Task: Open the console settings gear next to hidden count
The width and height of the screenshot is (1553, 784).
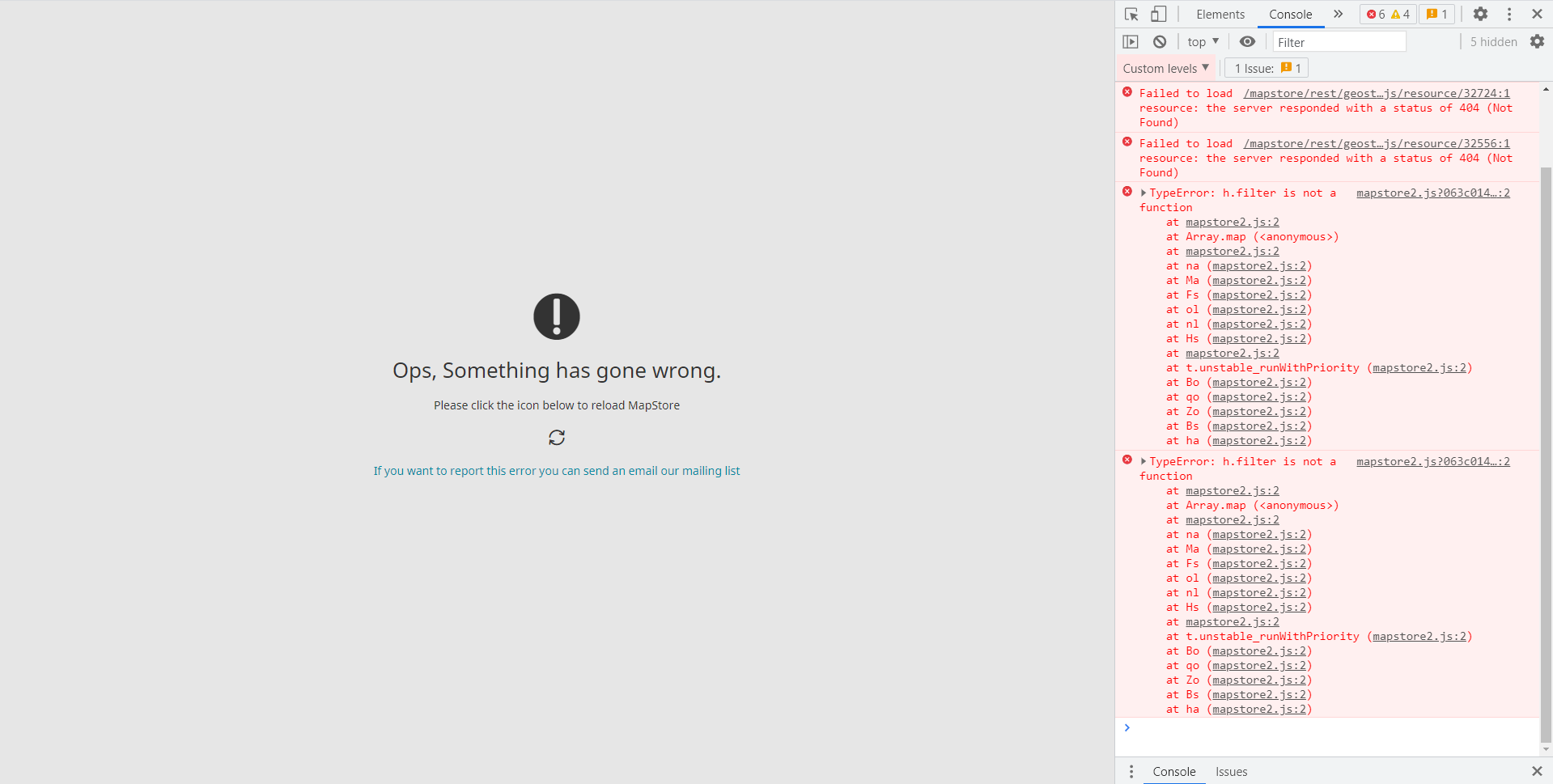Action: pos(1537,41)
